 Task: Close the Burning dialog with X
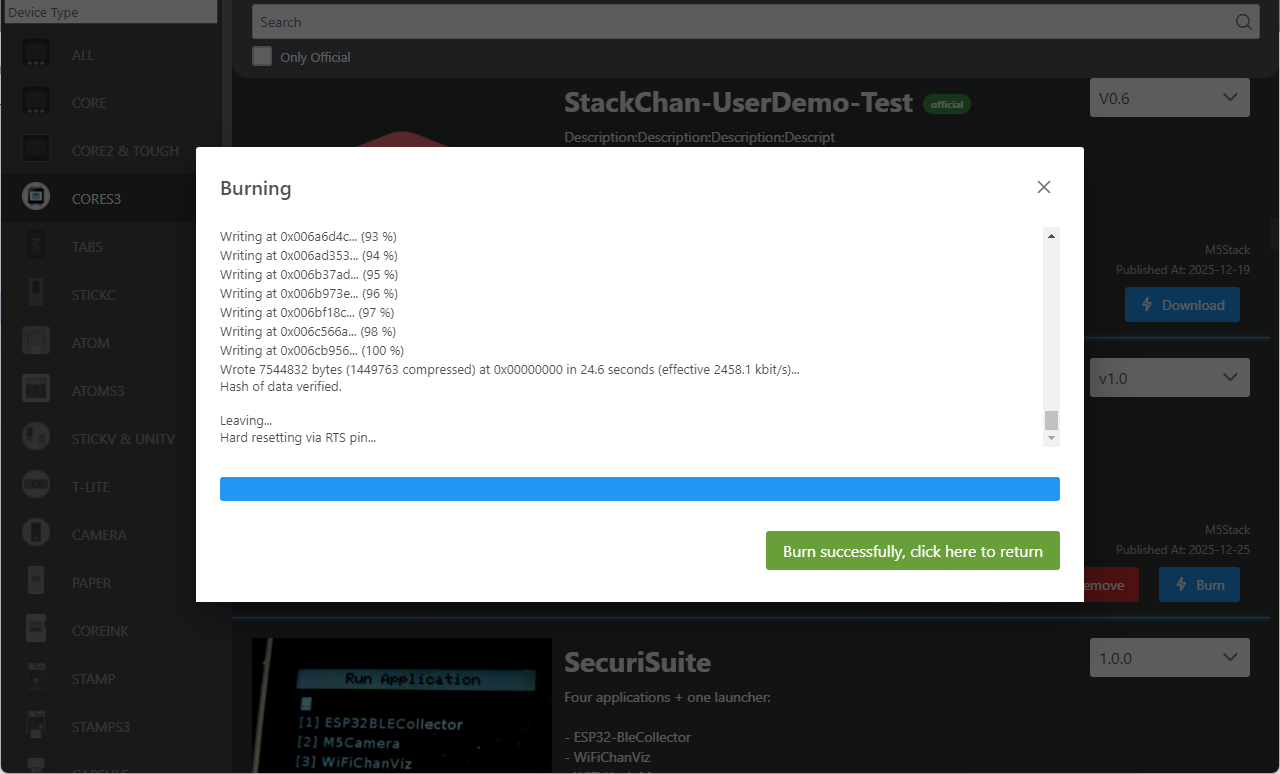(x=1043, y=187)
